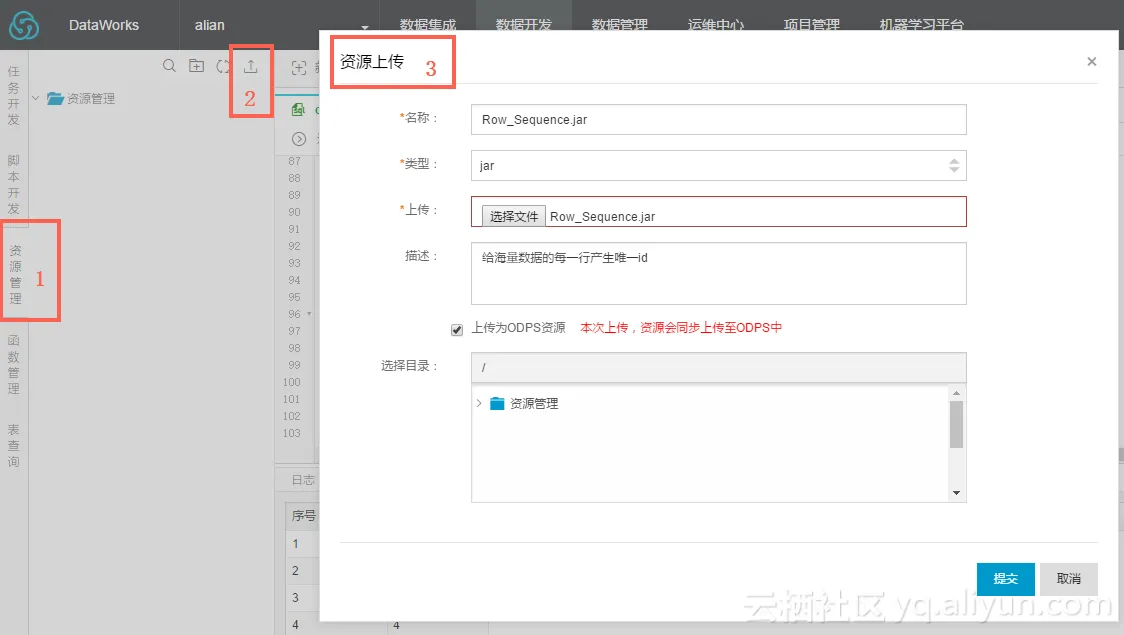Open 机器学习平台 top menu
The image size is (1124, 635).
click(x=922, y=25)
